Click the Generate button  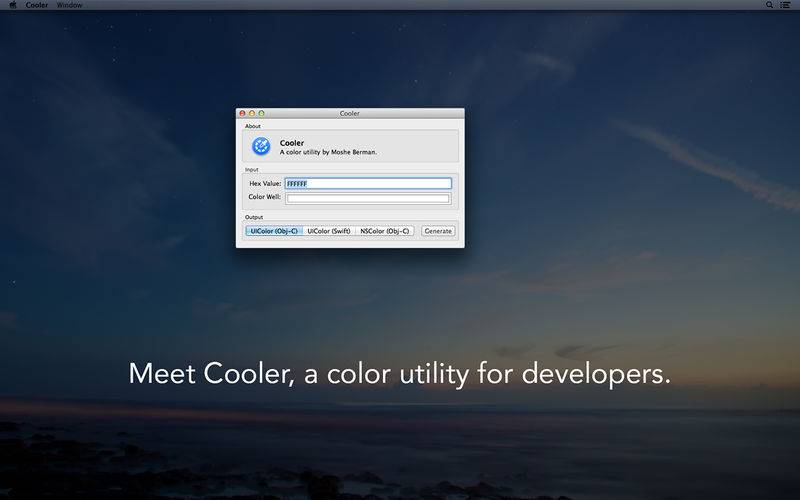point(438,231)
